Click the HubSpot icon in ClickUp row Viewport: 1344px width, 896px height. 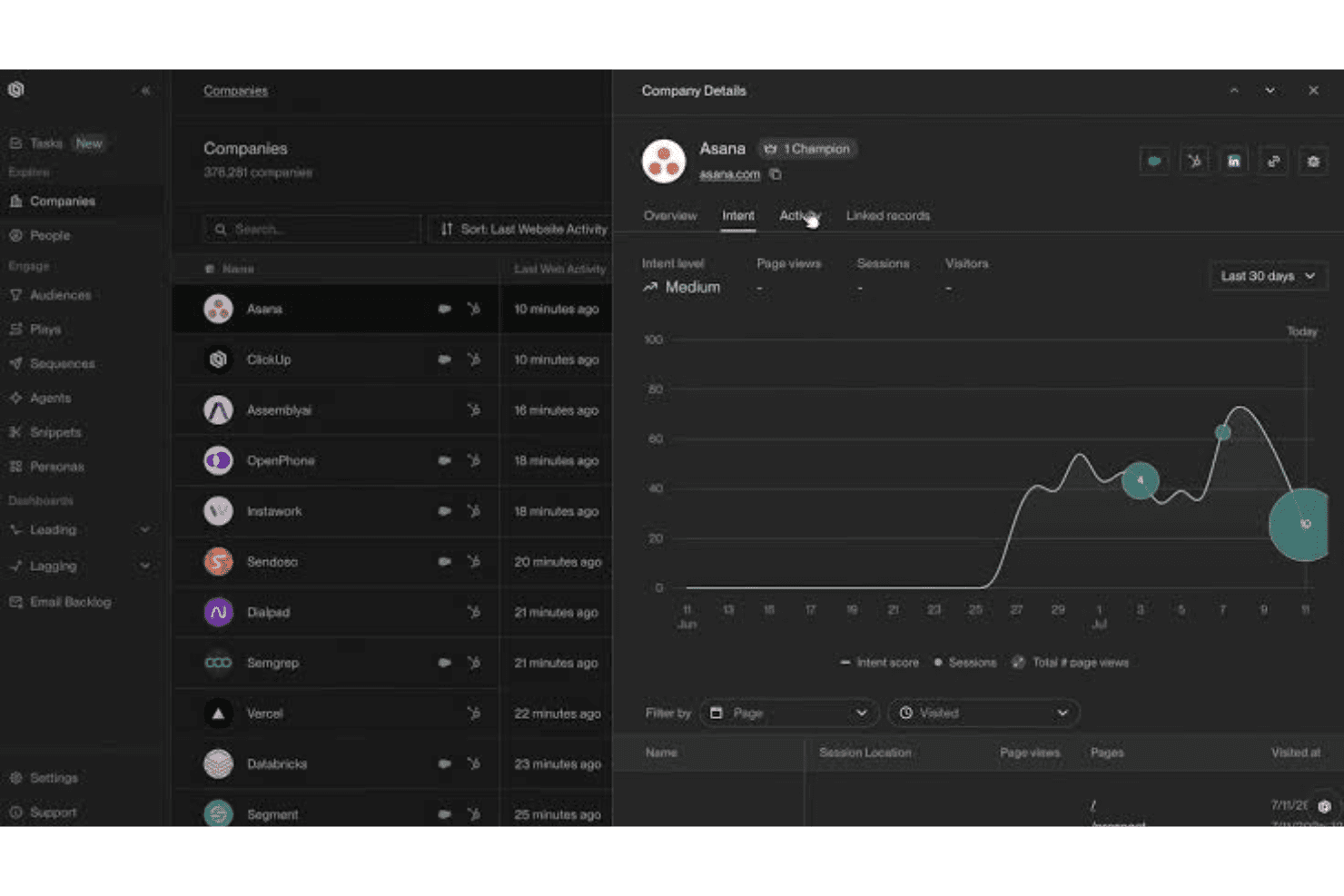coord(473,359)
